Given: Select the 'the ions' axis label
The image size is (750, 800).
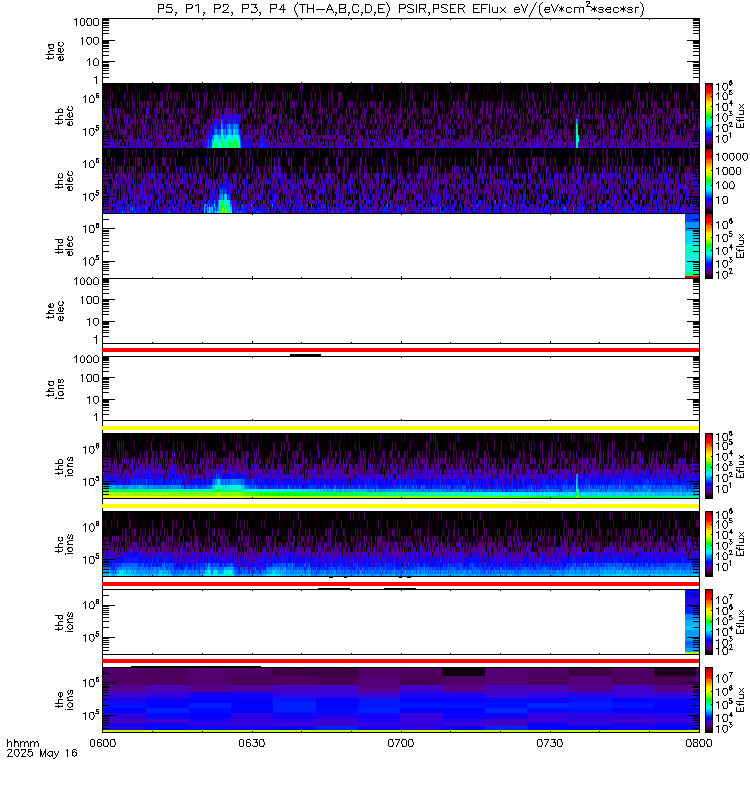Looking at the screenshot, I should [x=64, y=700].
